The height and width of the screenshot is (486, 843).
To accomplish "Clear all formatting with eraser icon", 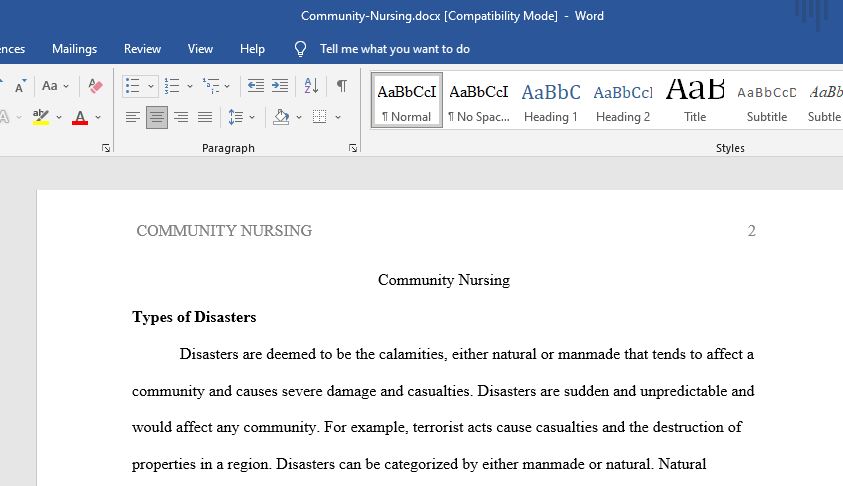I will (95, 86).
